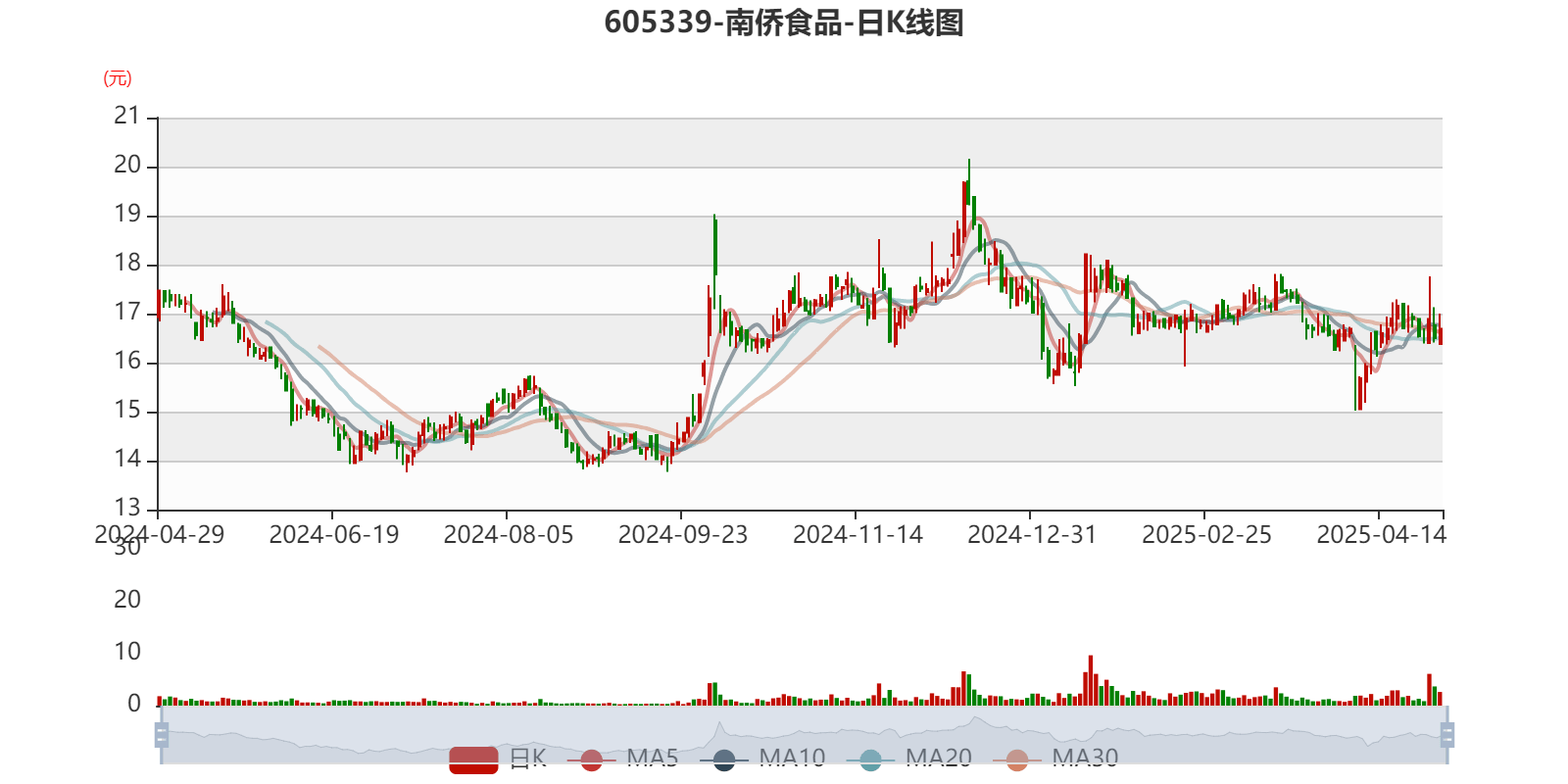
Task: Click the 2024-09-23 date axis label
Action: pos(683,535)
